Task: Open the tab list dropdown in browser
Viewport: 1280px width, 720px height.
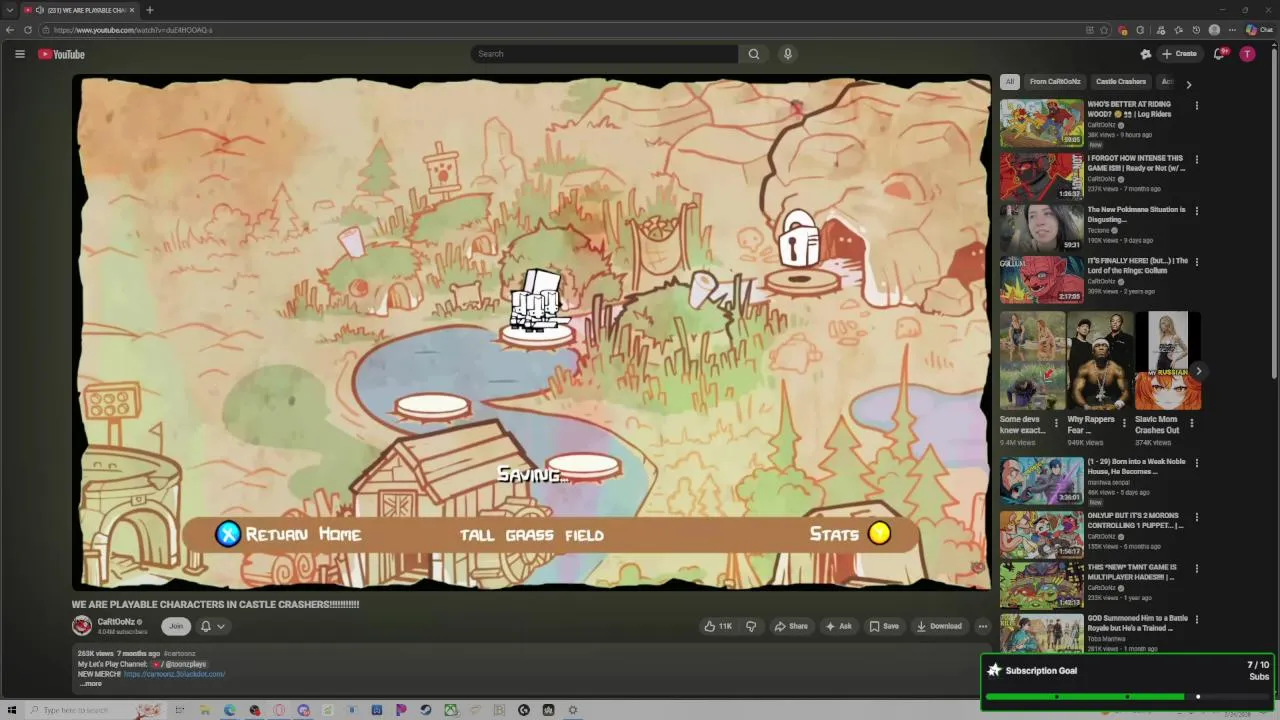Action: (10, 10)
